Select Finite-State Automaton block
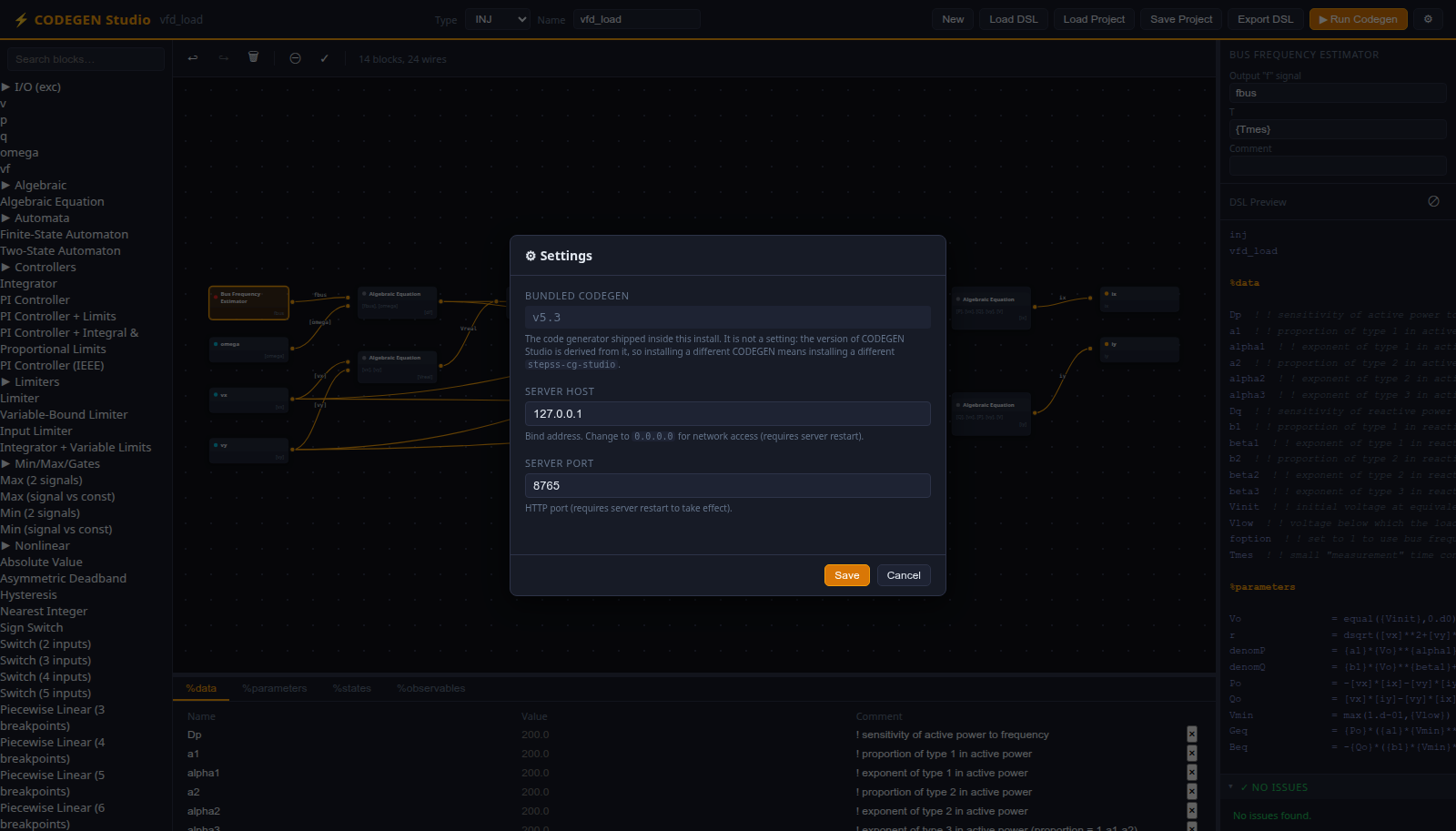Screen dimensions: 1456x831 pos(64,234)
